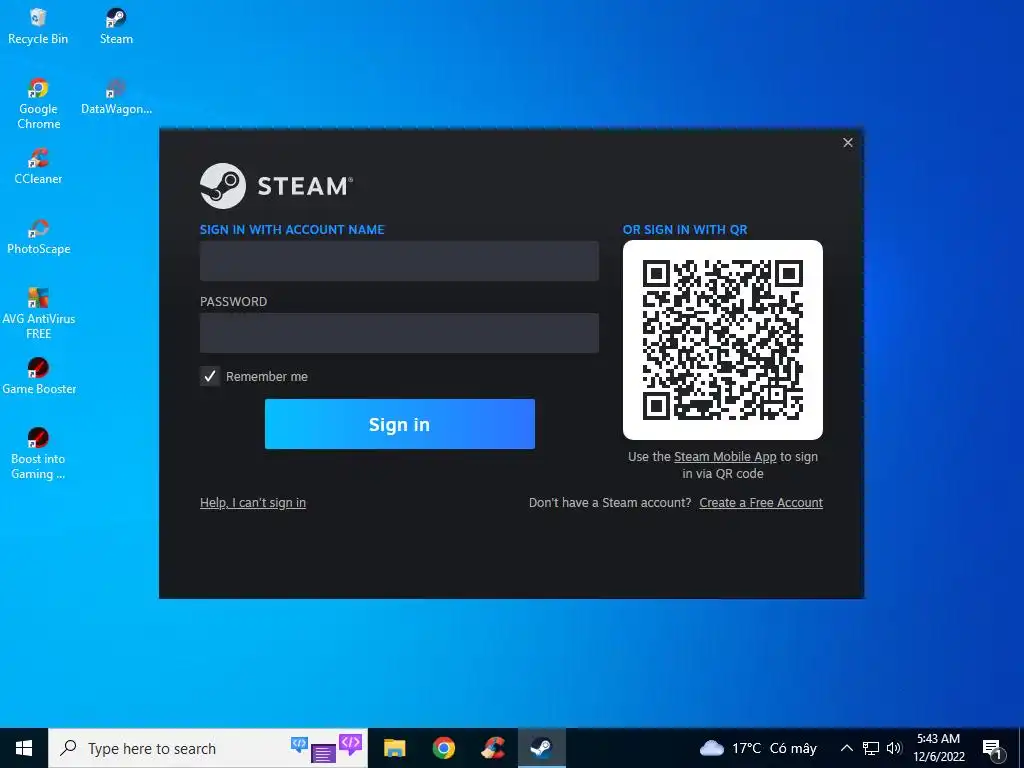This screenshot has height=768, width=1024.
Task: Open the Game Booster desktop shortcut
Action: 38,376
